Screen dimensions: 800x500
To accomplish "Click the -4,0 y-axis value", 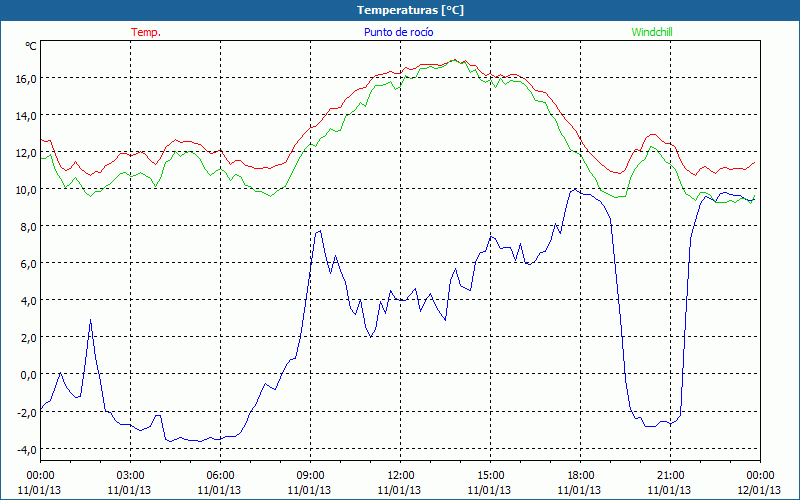I will pos(27,449).
